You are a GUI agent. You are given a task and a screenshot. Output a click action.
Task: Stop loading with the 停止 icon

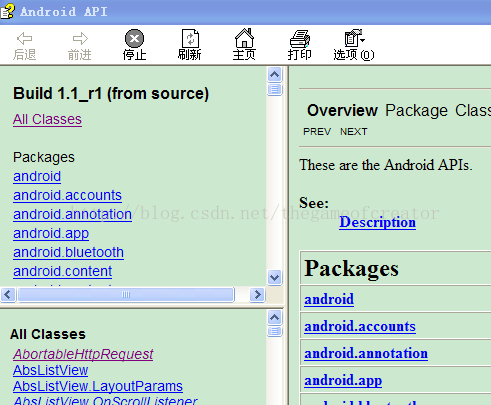[x=134, y=45]
